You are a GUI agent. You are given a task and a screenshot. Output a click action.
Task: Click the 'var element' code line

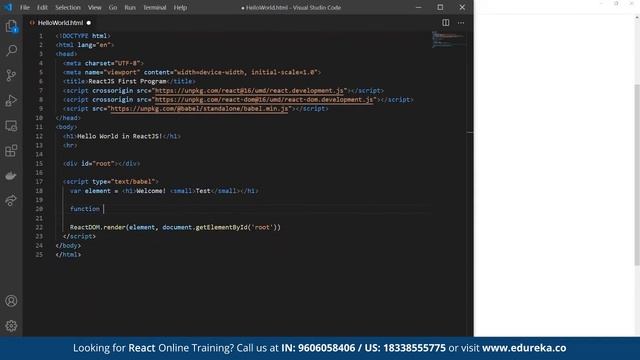click(x=164, y=191)
